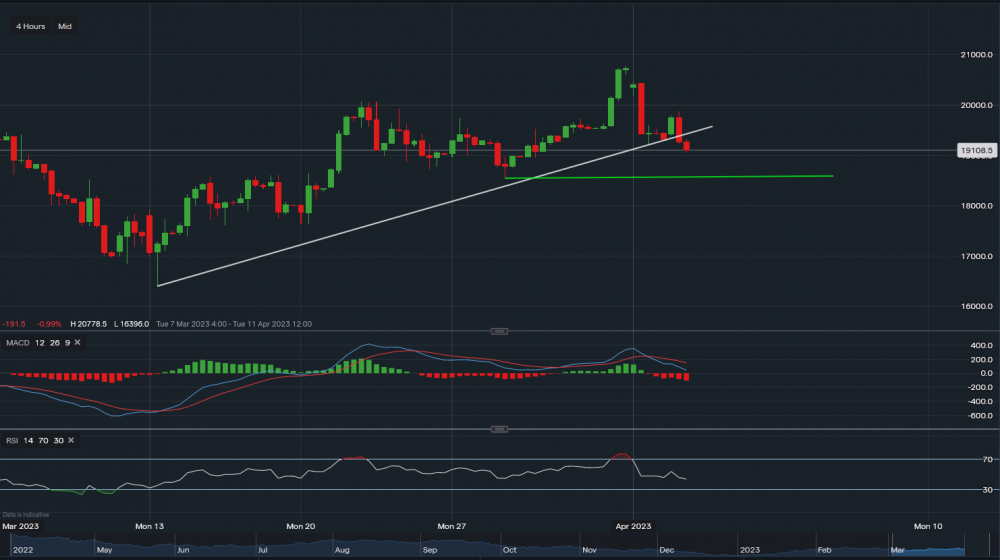Remove the MACD indicator with its X
Screen dimensions: 1000x560
[x=77, y=343]
